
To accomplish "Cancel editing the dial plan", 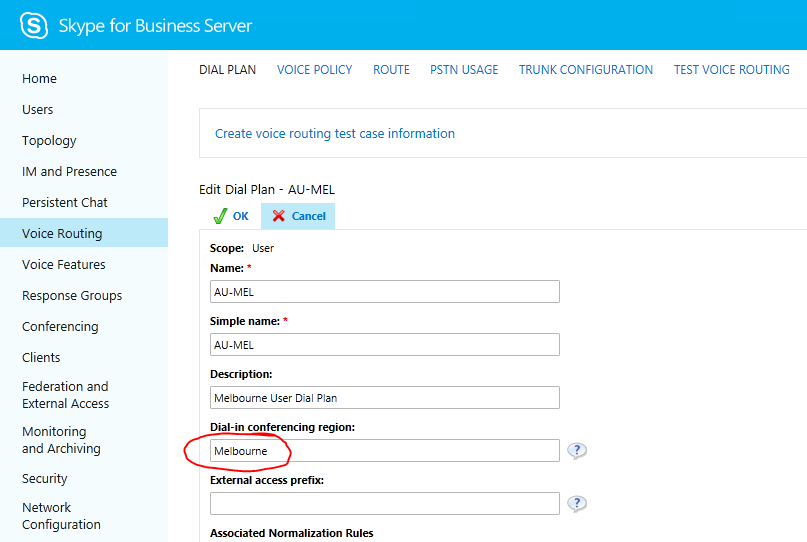I will tap(298, 216).
